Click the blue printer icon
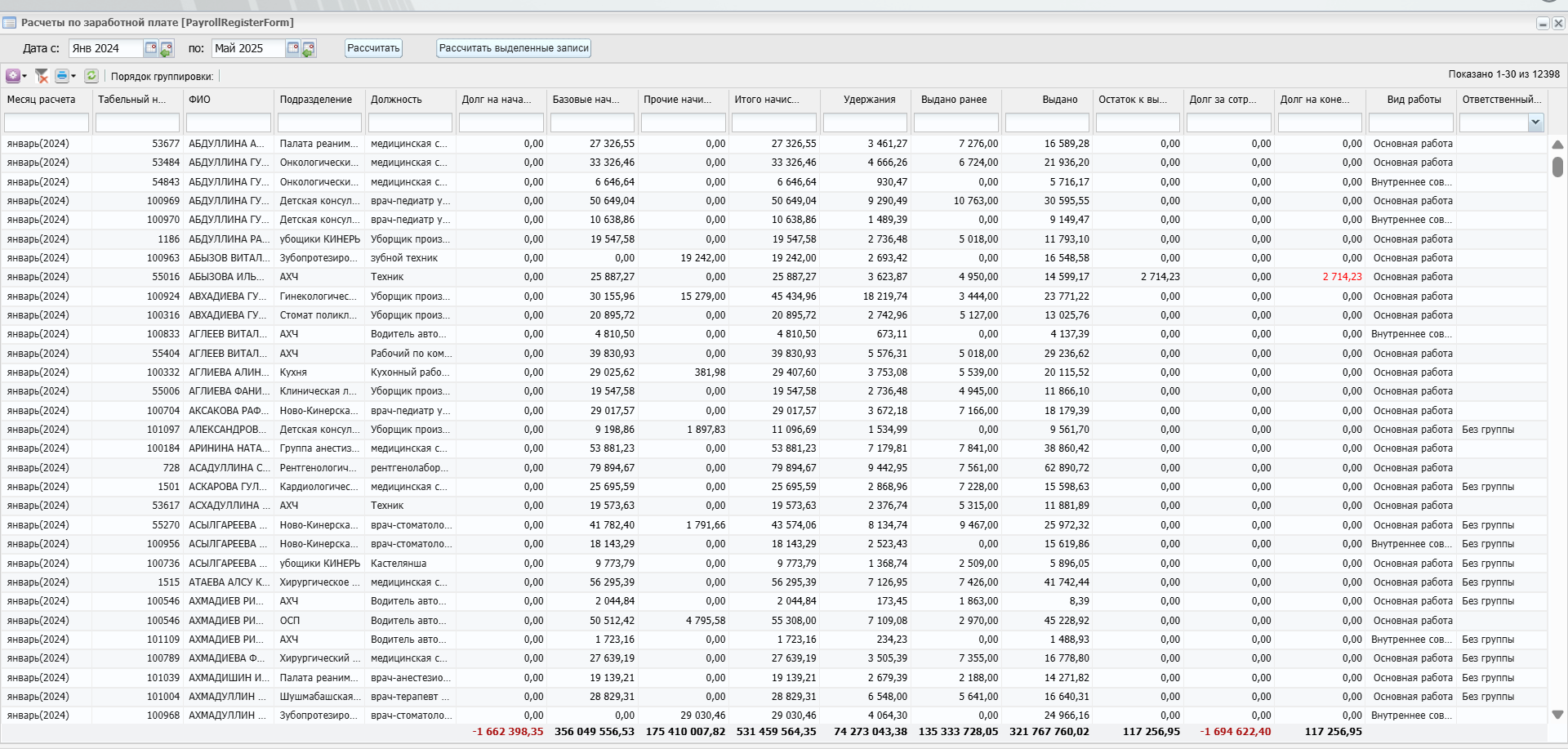Viewport: 1568px width, 749px height. click(62, 76)
